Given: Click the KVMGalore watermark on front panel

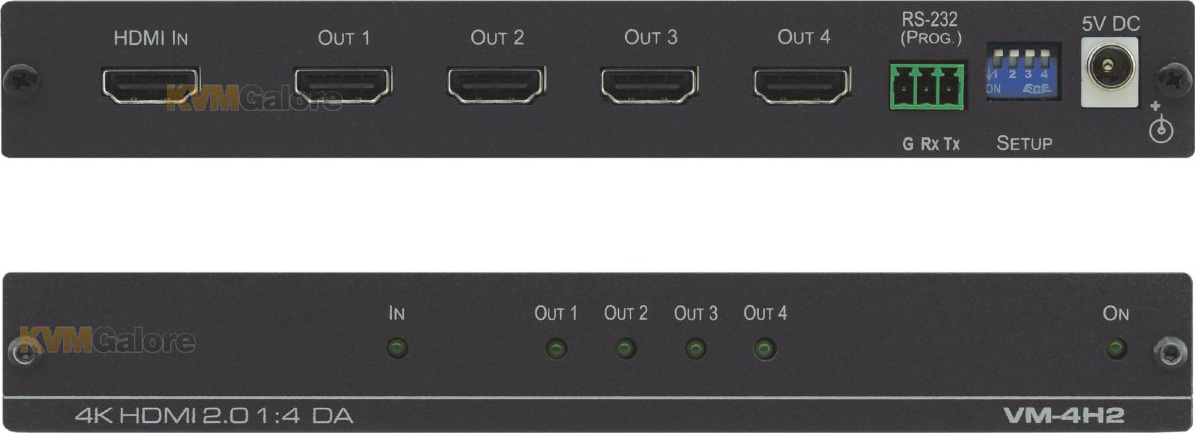Looking at the screenshot, I should pyautogui.click(x=107, y=339).
